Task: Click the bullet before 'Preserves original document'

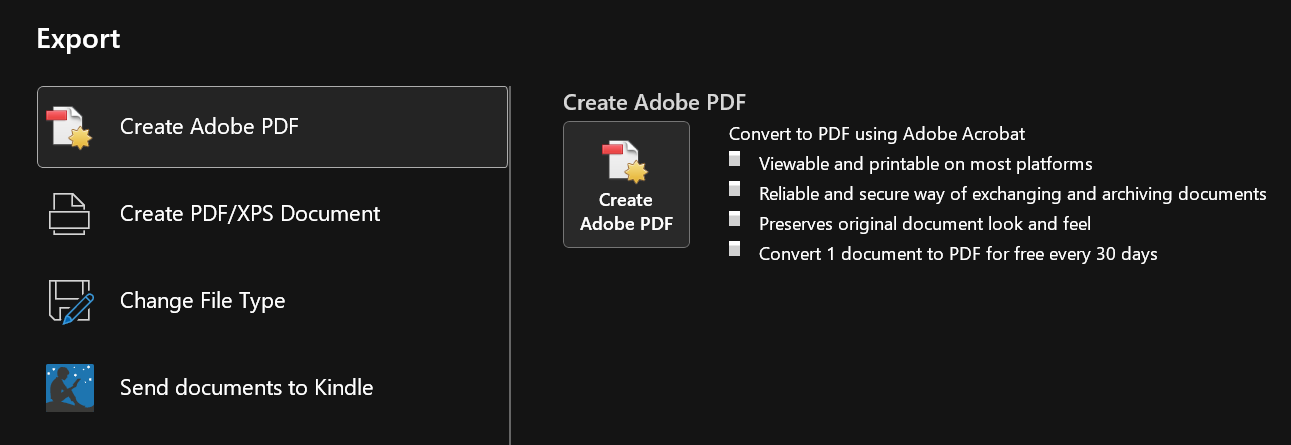Action: pos(735,219)
